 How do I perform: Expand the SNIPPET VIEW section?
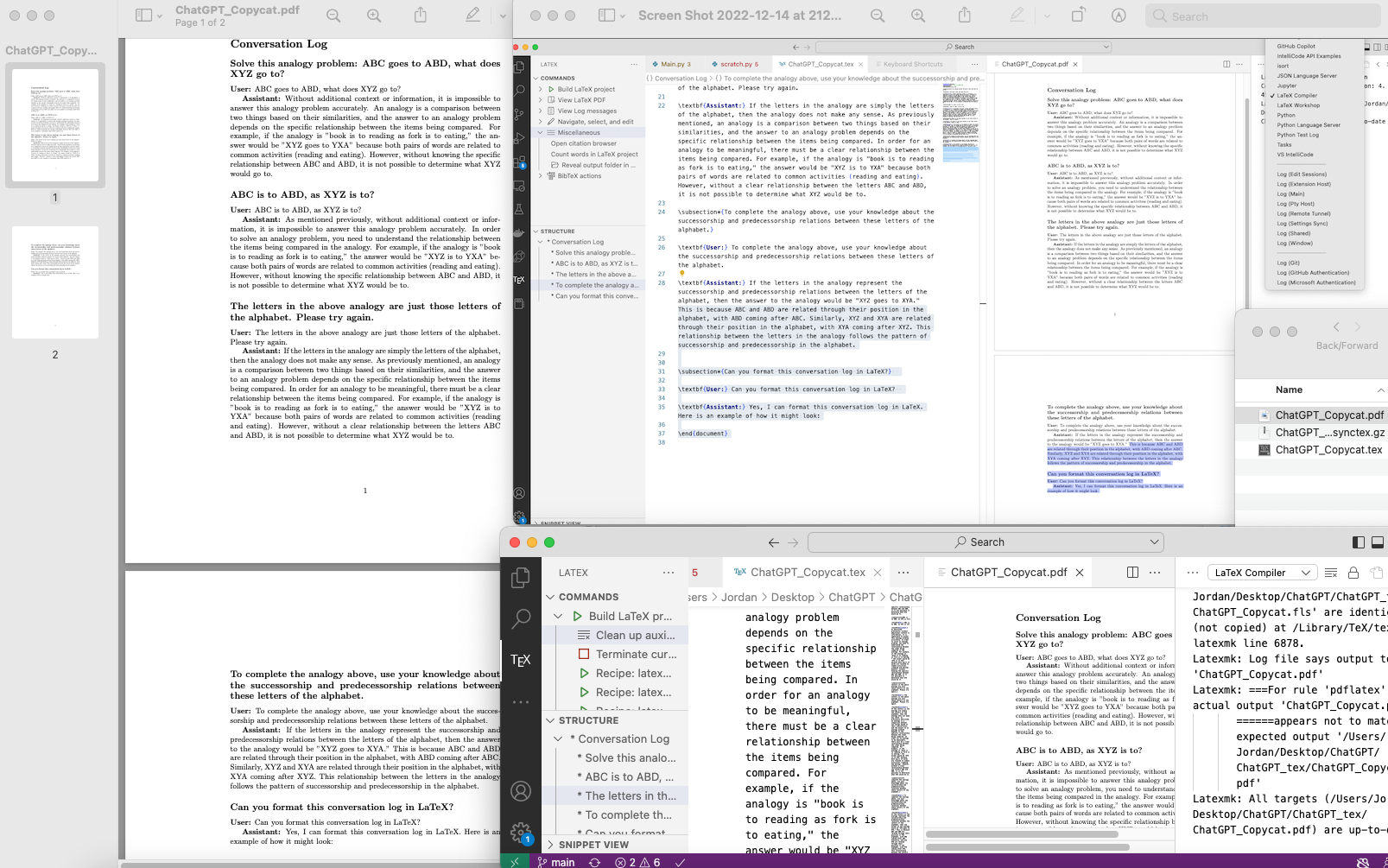pos(593,845)
